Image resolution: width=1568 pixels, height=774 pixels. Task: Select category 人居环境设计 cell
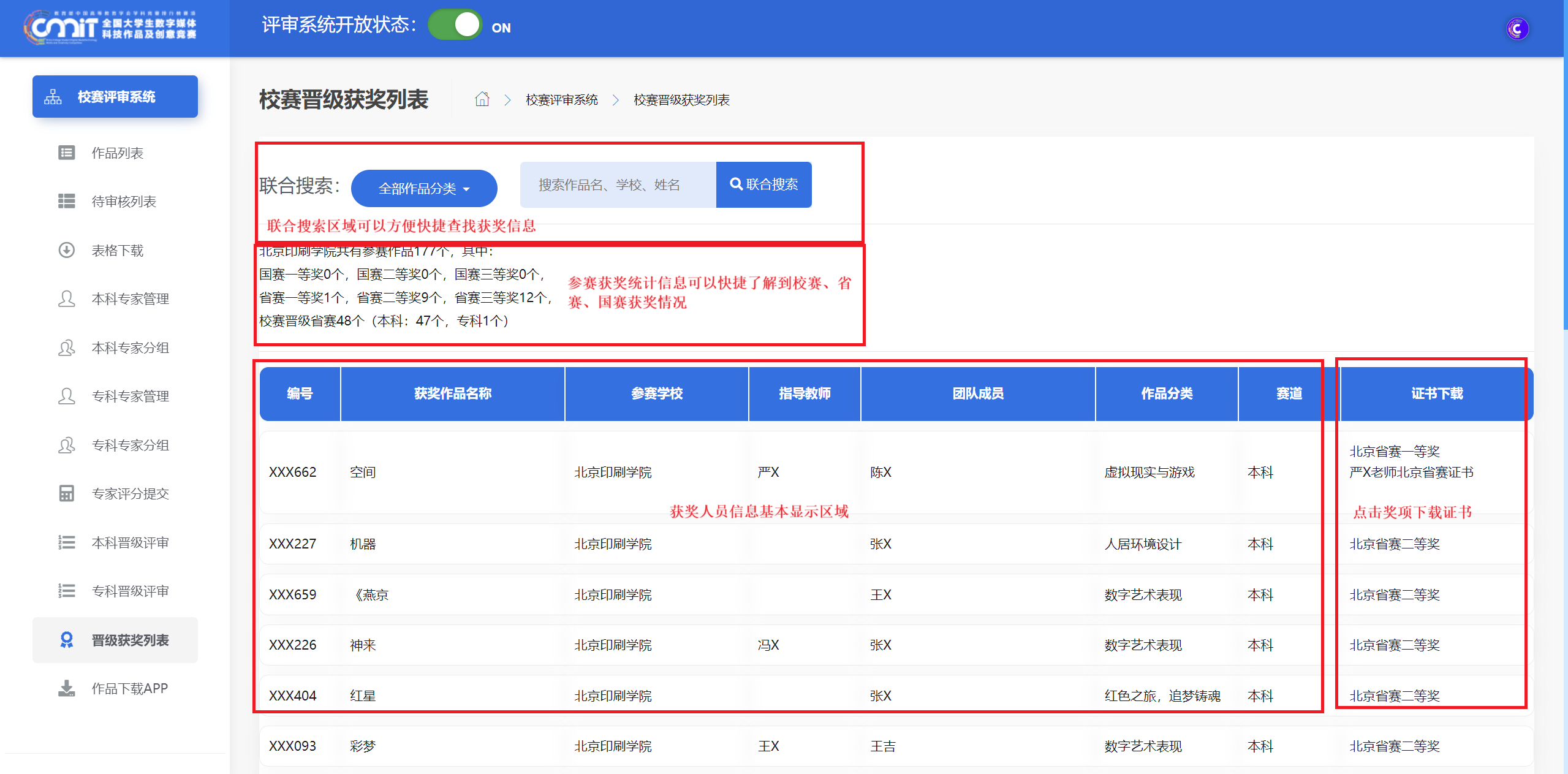tap(1143, 544)
